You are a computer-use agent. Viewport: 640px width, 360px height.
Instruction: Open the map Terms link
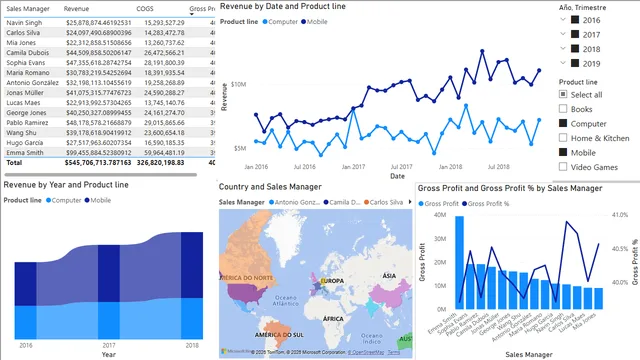tap(393, 352)
